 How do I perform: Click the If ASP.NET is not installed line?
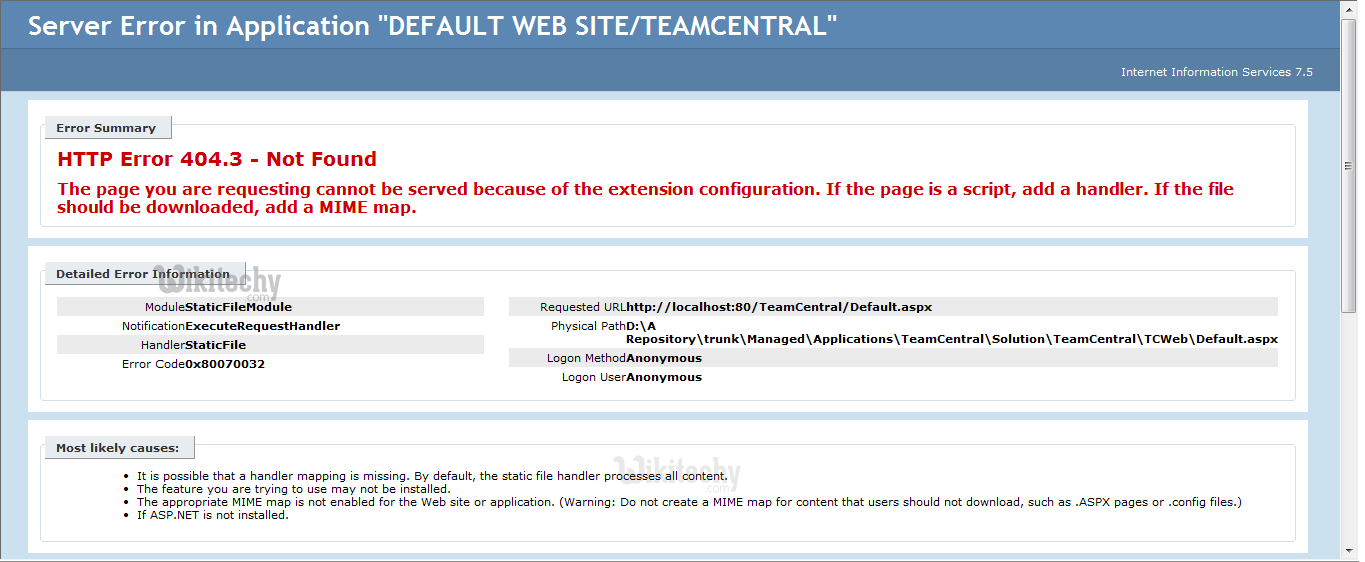[213, 515]
